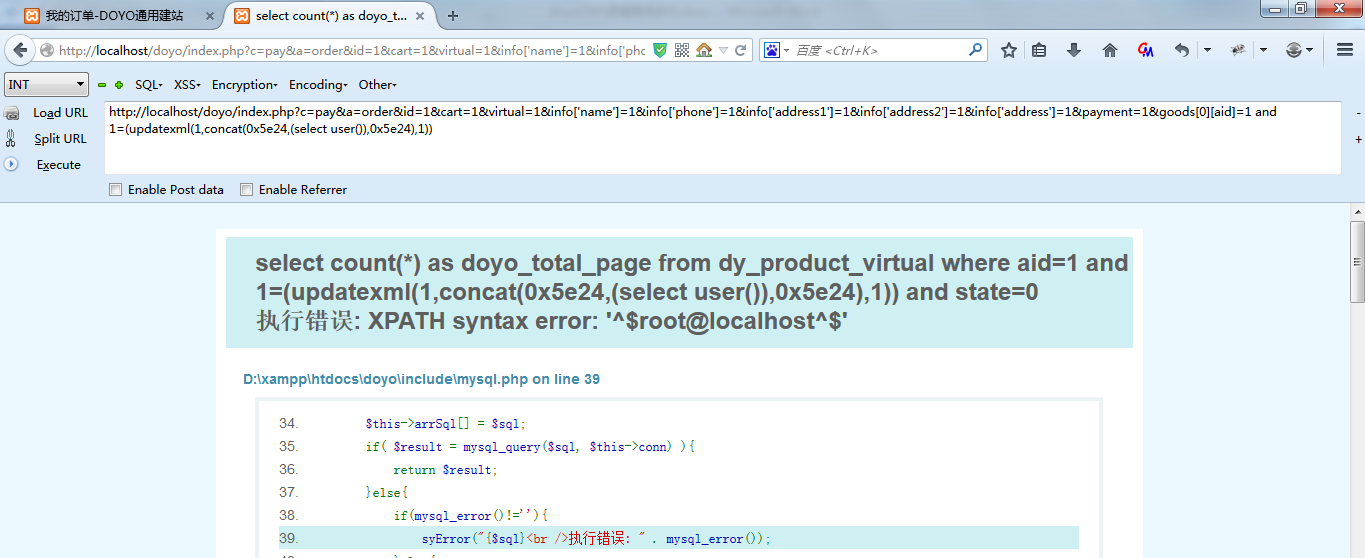Click into the HackBar URL textarea
This screenshot has width=1365, height=558.
click(722, 137)
